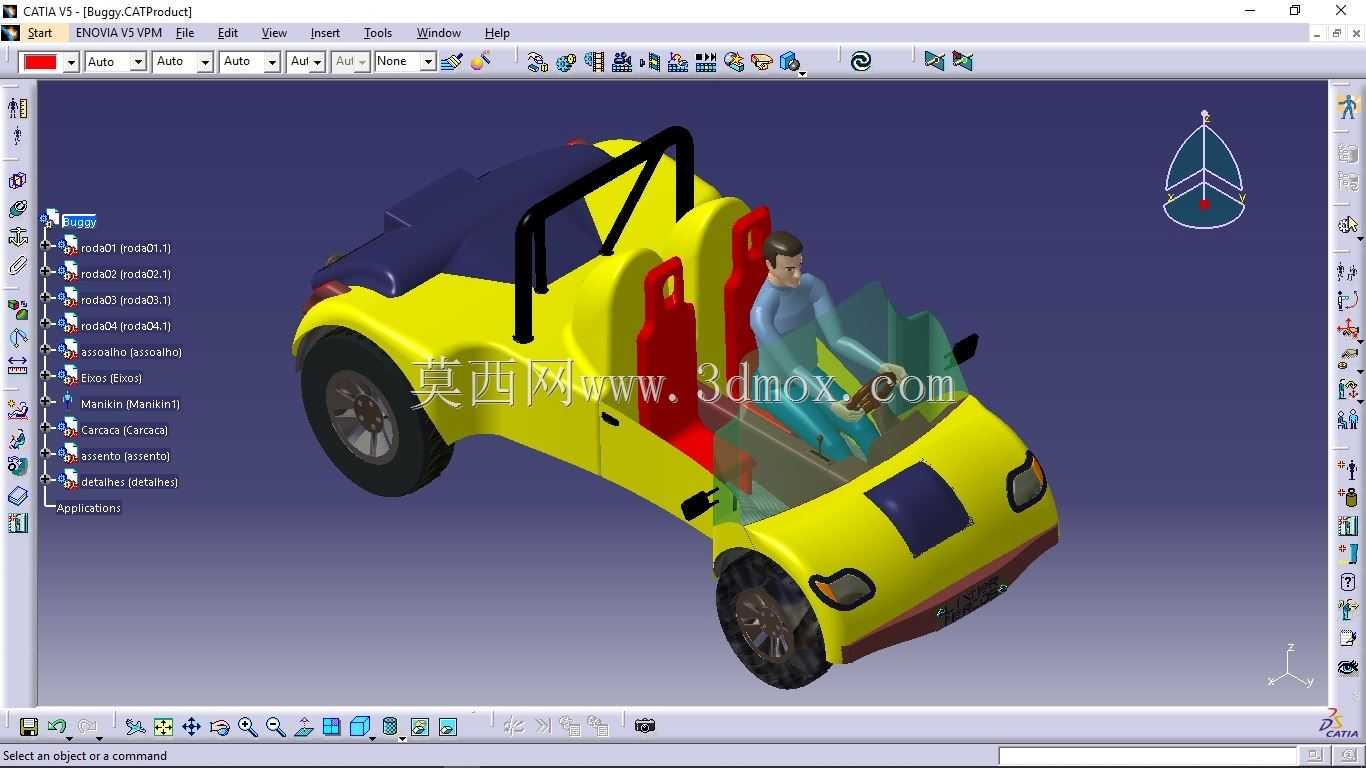The height and width of the screenshot is (768, 1366).
Task: Open the View menu
Action: click(274, 33)
